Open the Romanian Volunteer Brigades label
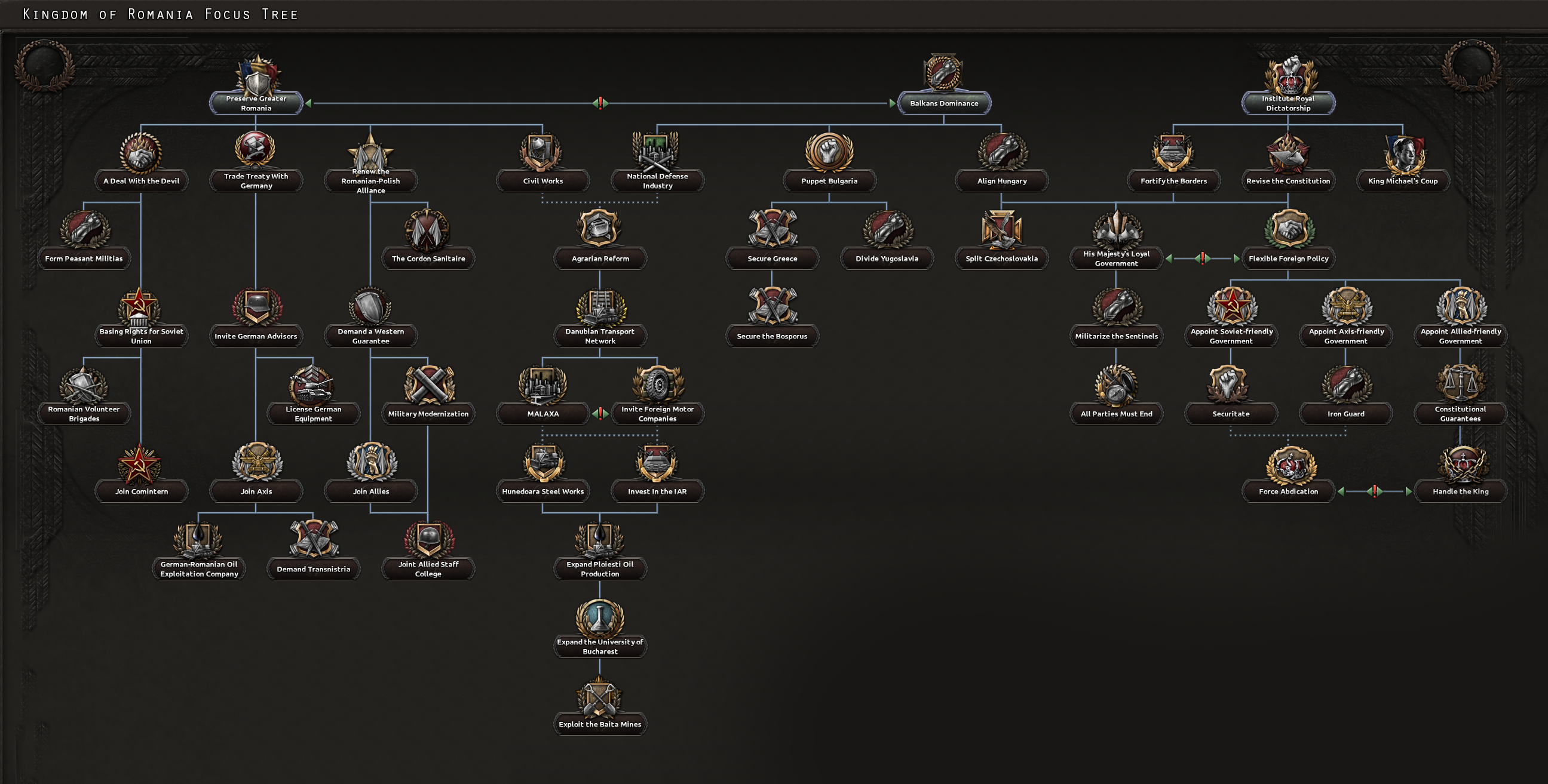The width and height of the screenshot is (1548, 784). pyautogui.click(x=84, y=413)
